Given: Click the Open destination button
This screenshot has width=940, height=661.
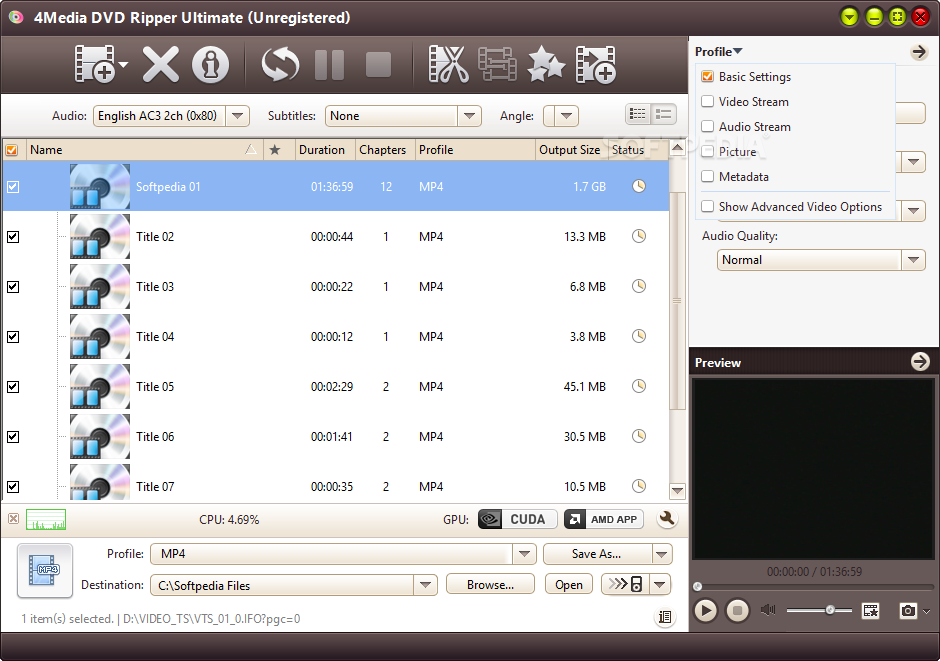Looking at the screenshot, I should (x=569, y=584).
